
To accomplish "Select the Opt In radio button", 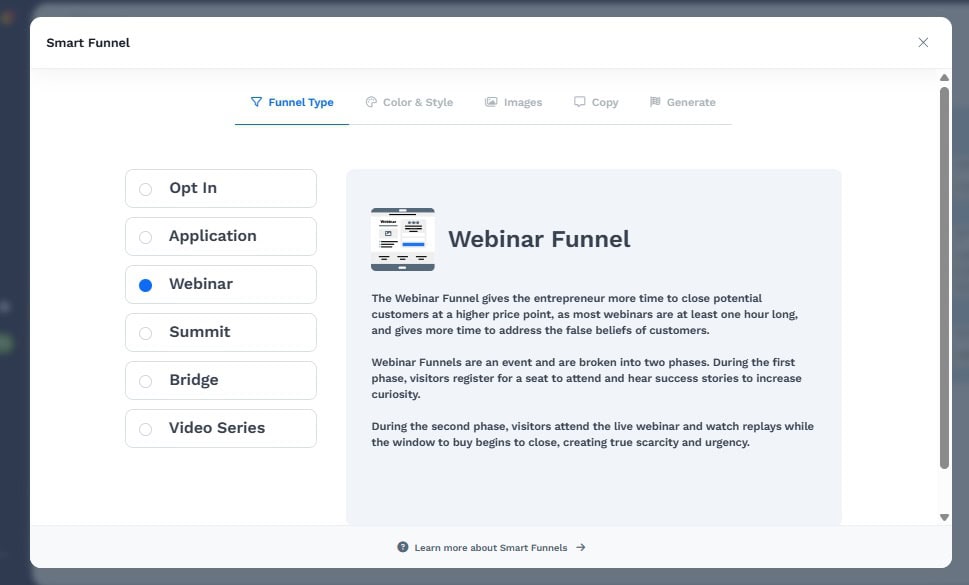I will tap(145, 188).
